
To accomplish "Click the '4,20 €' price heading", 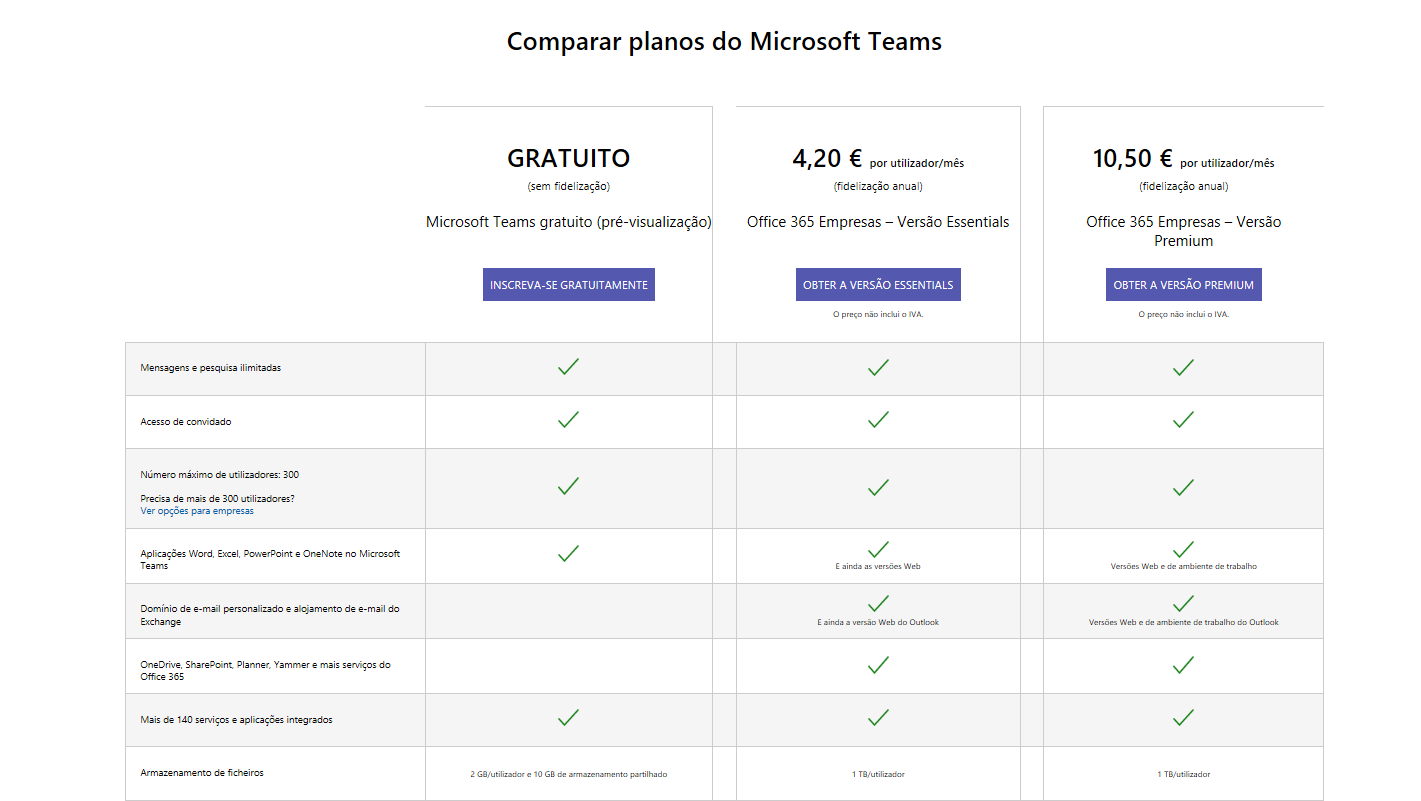I will coord(827,158).
